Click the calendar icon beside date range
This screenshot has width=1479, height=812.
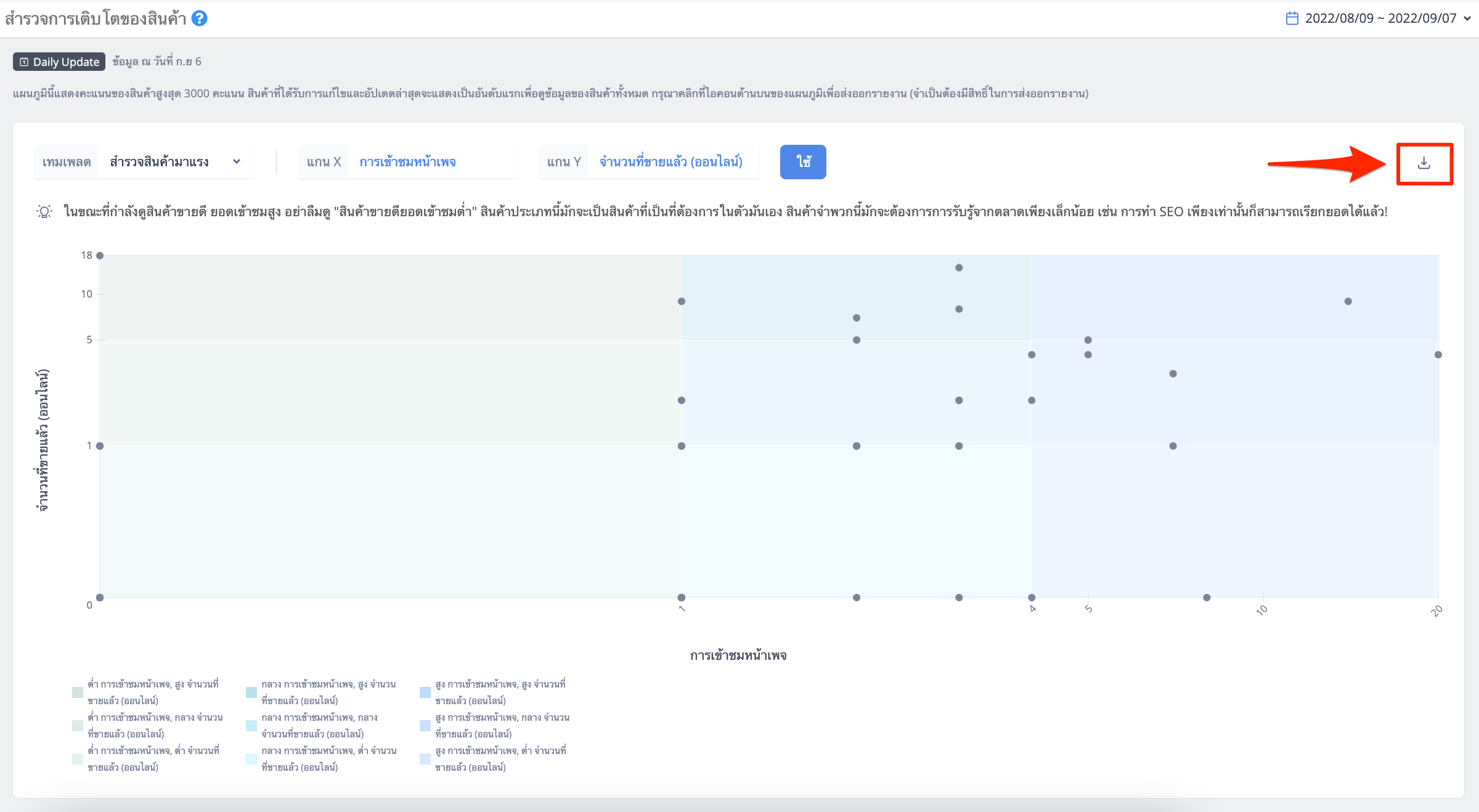tap(1292, 18)
